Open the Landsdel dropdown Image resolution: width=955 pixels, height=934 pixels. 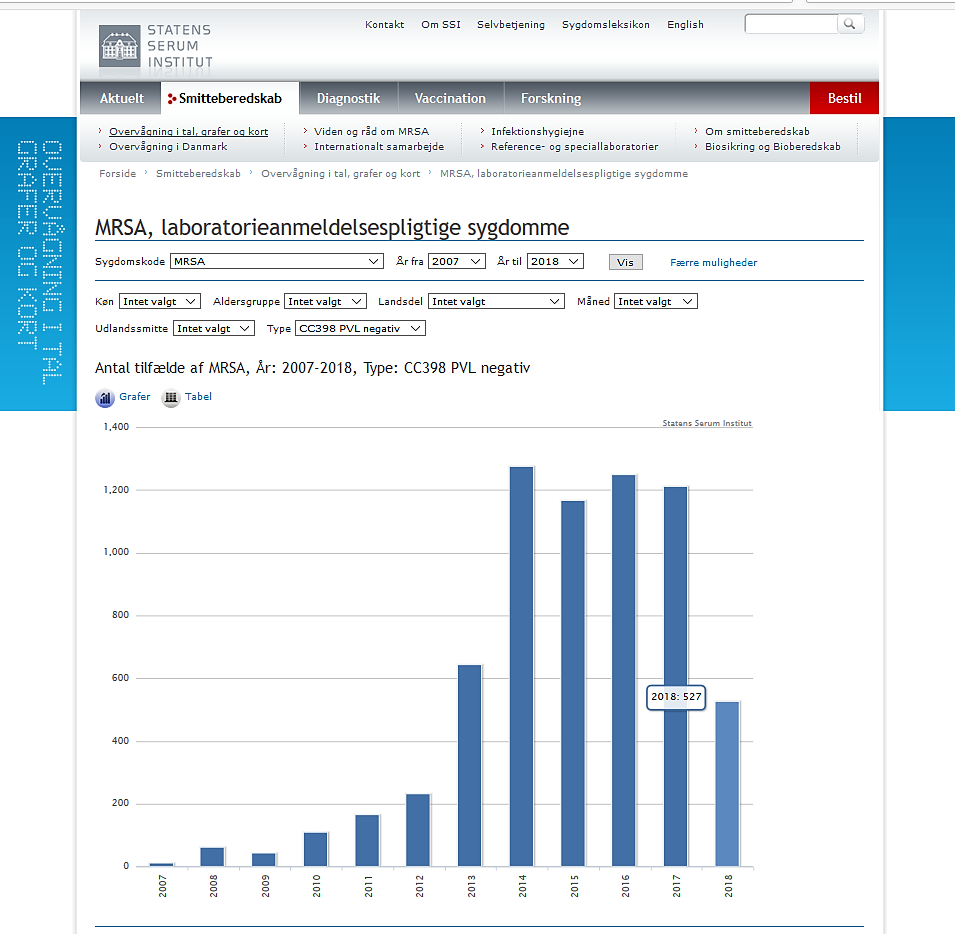[496, 301]
